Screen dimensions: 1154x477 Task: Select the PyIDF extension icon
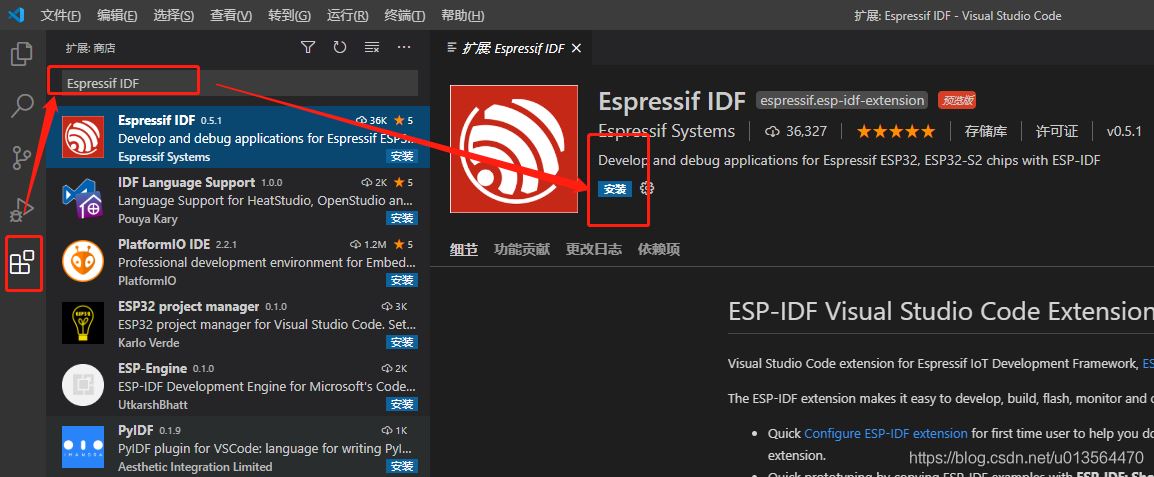[x=82, y=447]
